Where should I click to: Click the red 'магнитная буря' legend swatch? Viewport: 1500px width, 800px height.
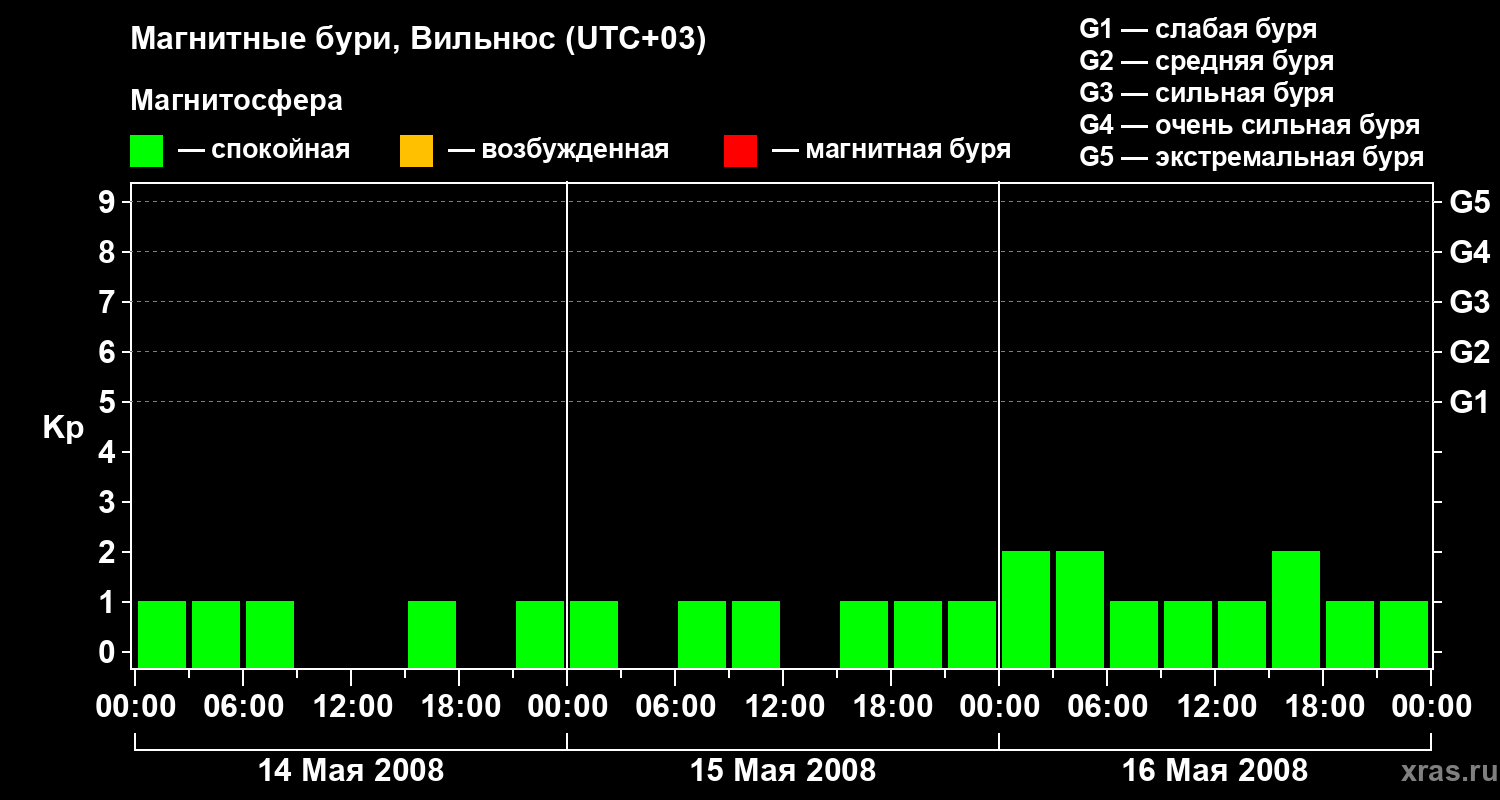740,151
